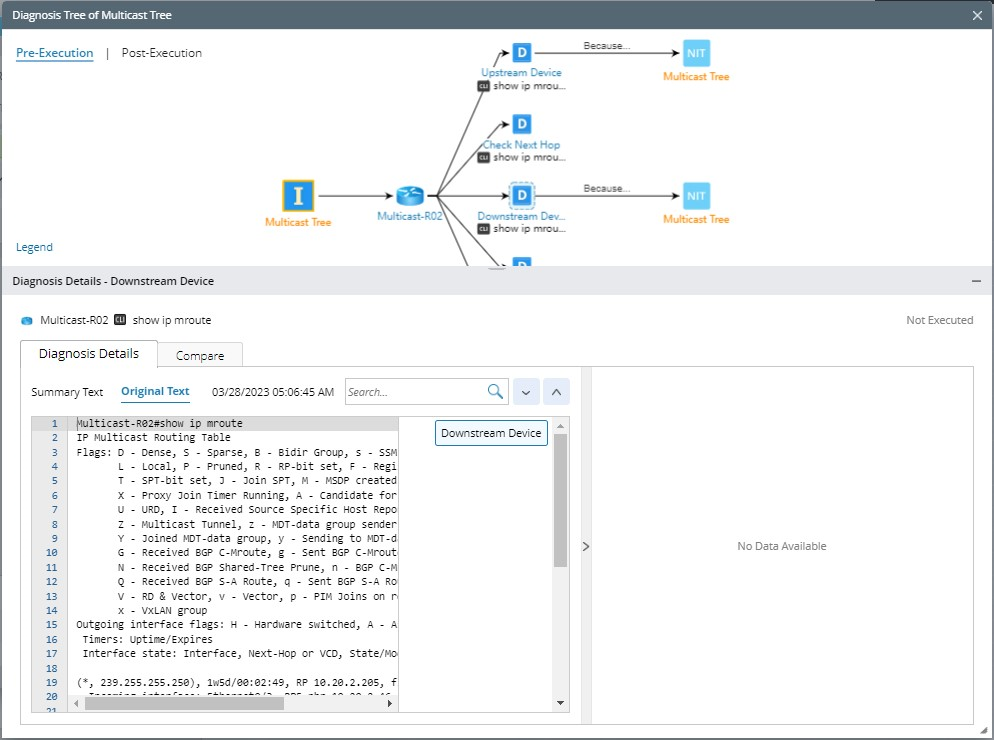
Task: Click the resize grip at dialog corner
Action: [983, 730]
